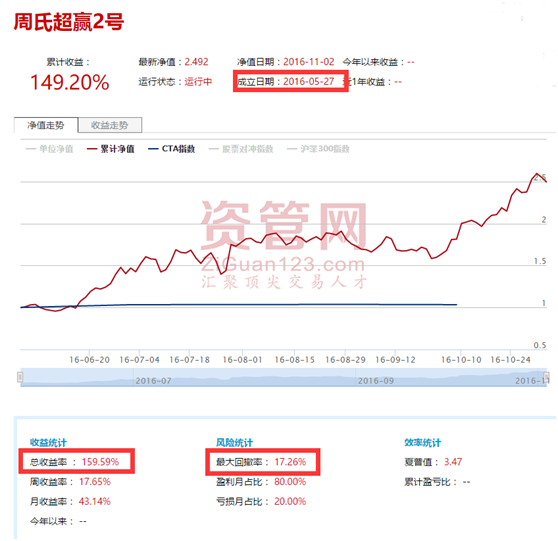
Task: Toggle the CTA指数 legend series
Action: click(172, 149)
